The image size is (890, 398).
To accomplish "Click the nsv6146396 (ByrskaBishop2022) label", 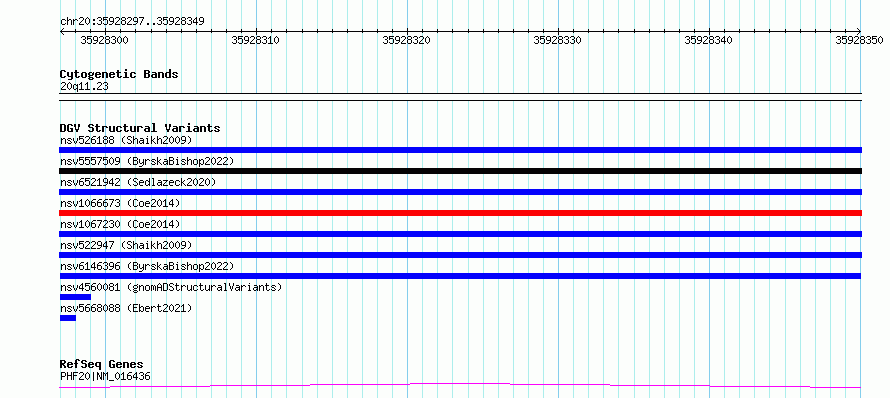I will click(x=147, y=266).
